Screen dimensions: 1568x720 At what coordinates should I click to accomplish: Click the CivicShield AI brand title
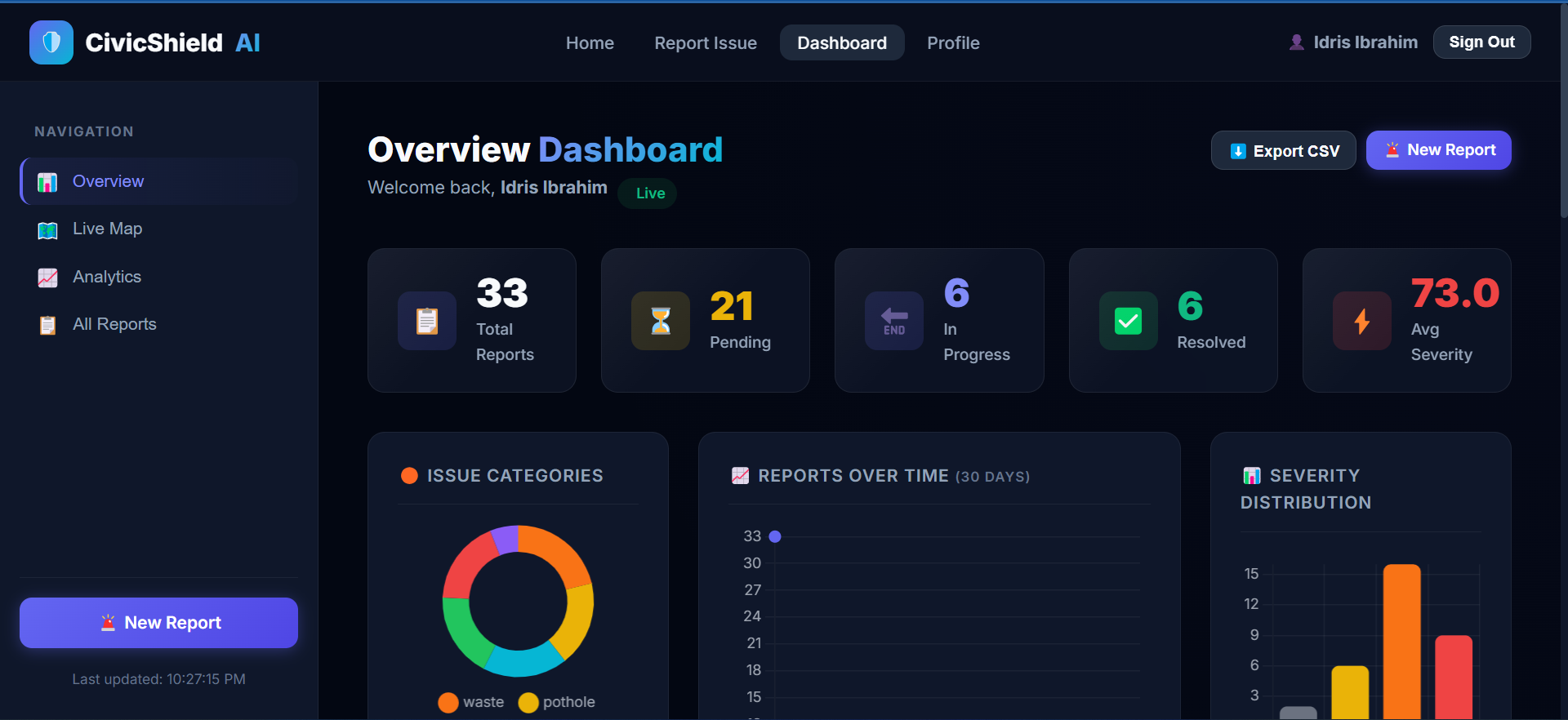click(x=172, y=42)
